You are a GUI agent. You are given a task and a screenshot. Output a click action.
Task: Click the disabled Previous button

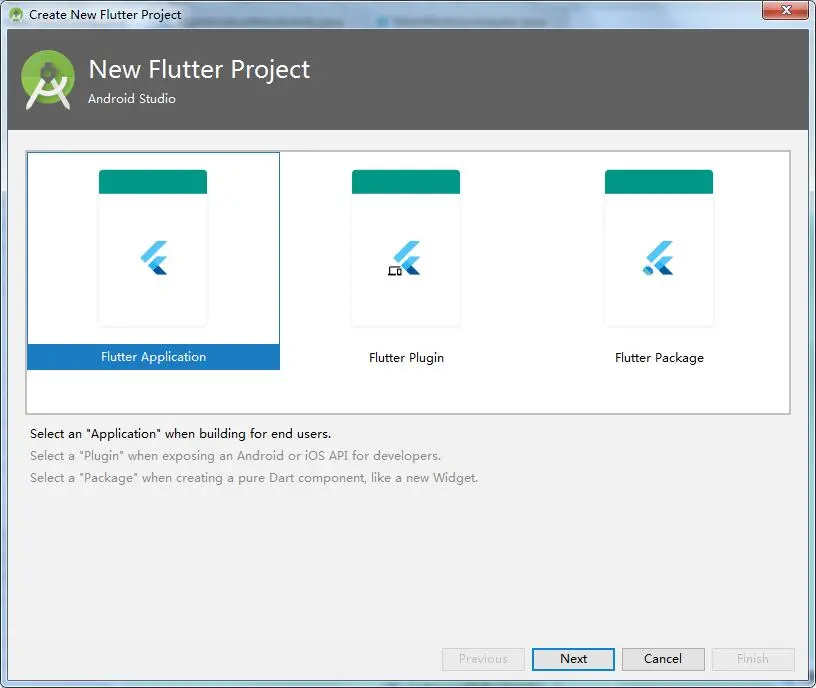coord(483,659)
